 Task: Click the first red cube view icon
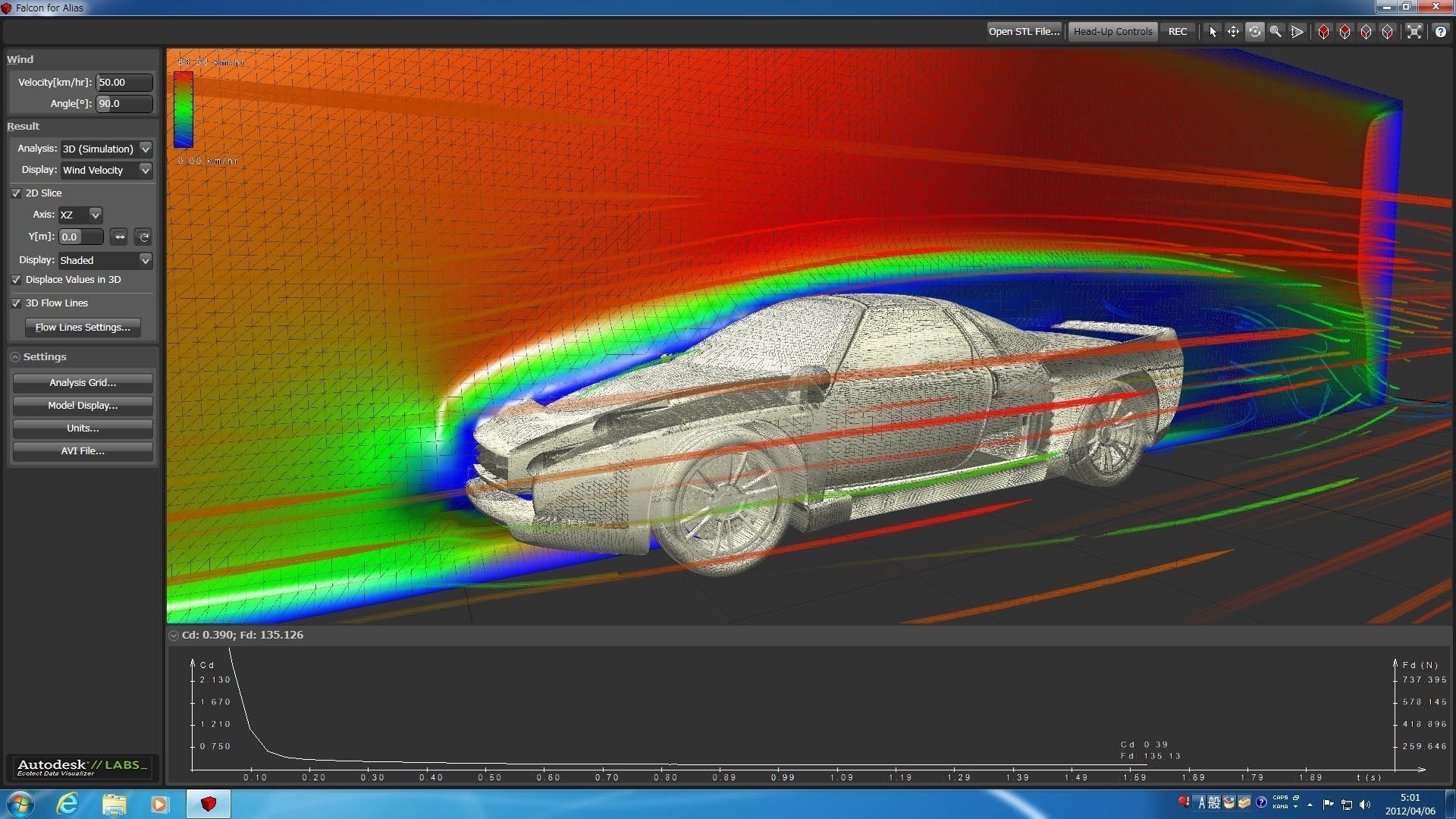point(1323,32)
